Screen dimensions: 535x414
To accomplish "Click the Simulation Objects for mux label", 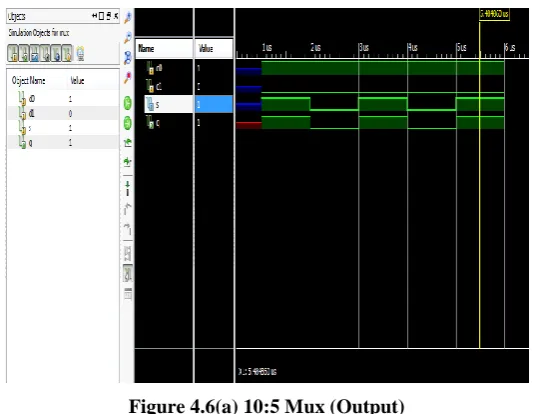I will (x=39, y=33).
